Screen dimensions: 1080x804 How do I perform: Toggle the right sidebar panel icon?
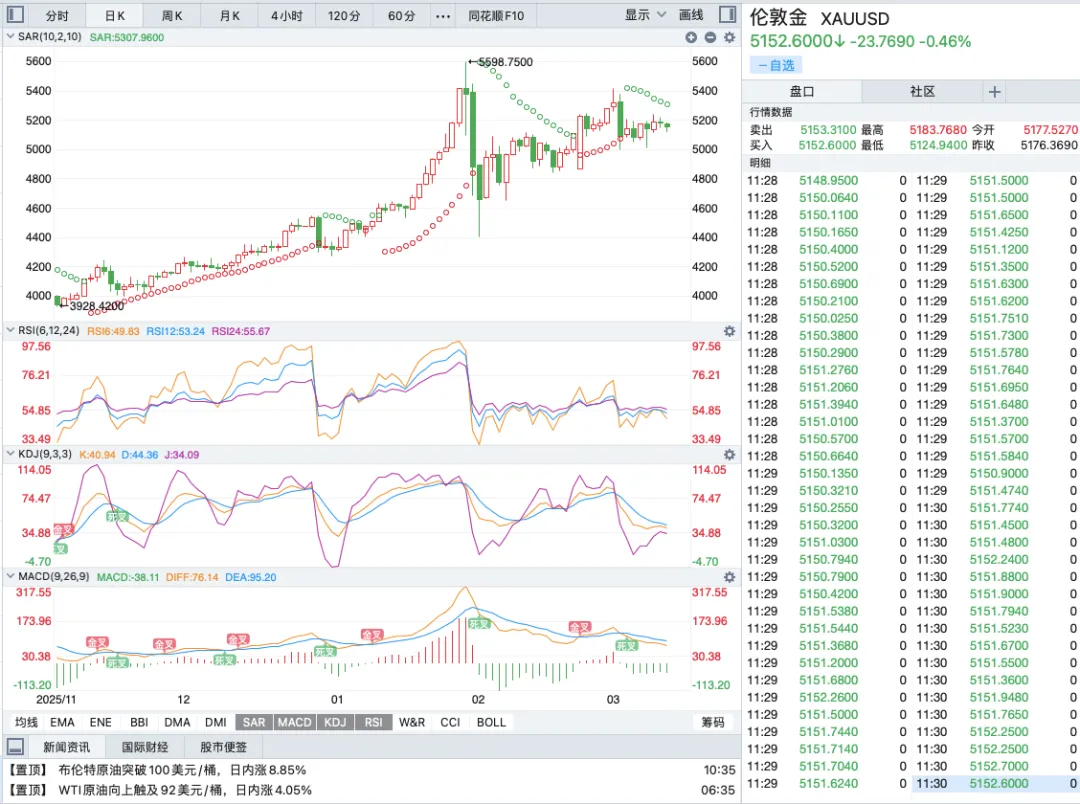click(728, 16)
